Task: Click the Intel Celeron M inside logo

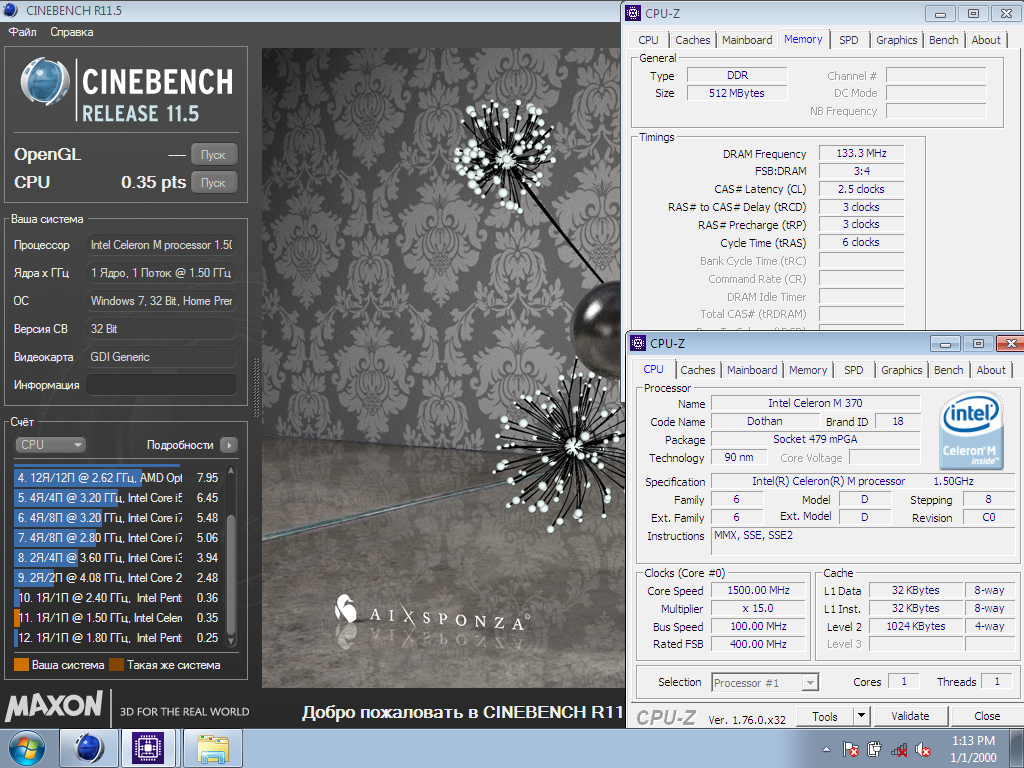Action: [x=970, y=432]
